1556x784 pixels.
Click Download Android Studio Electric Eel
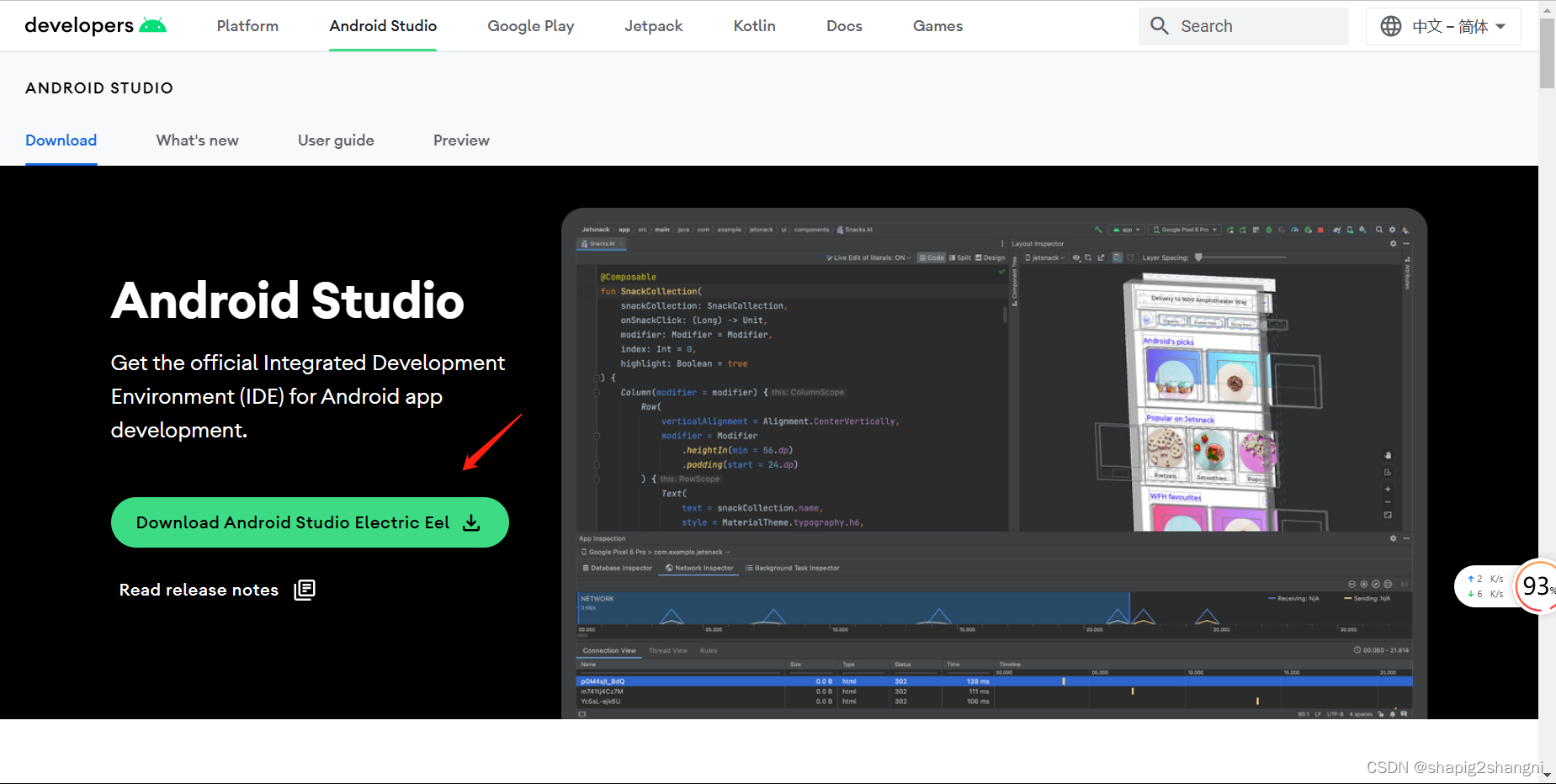[x=309, y=522]
